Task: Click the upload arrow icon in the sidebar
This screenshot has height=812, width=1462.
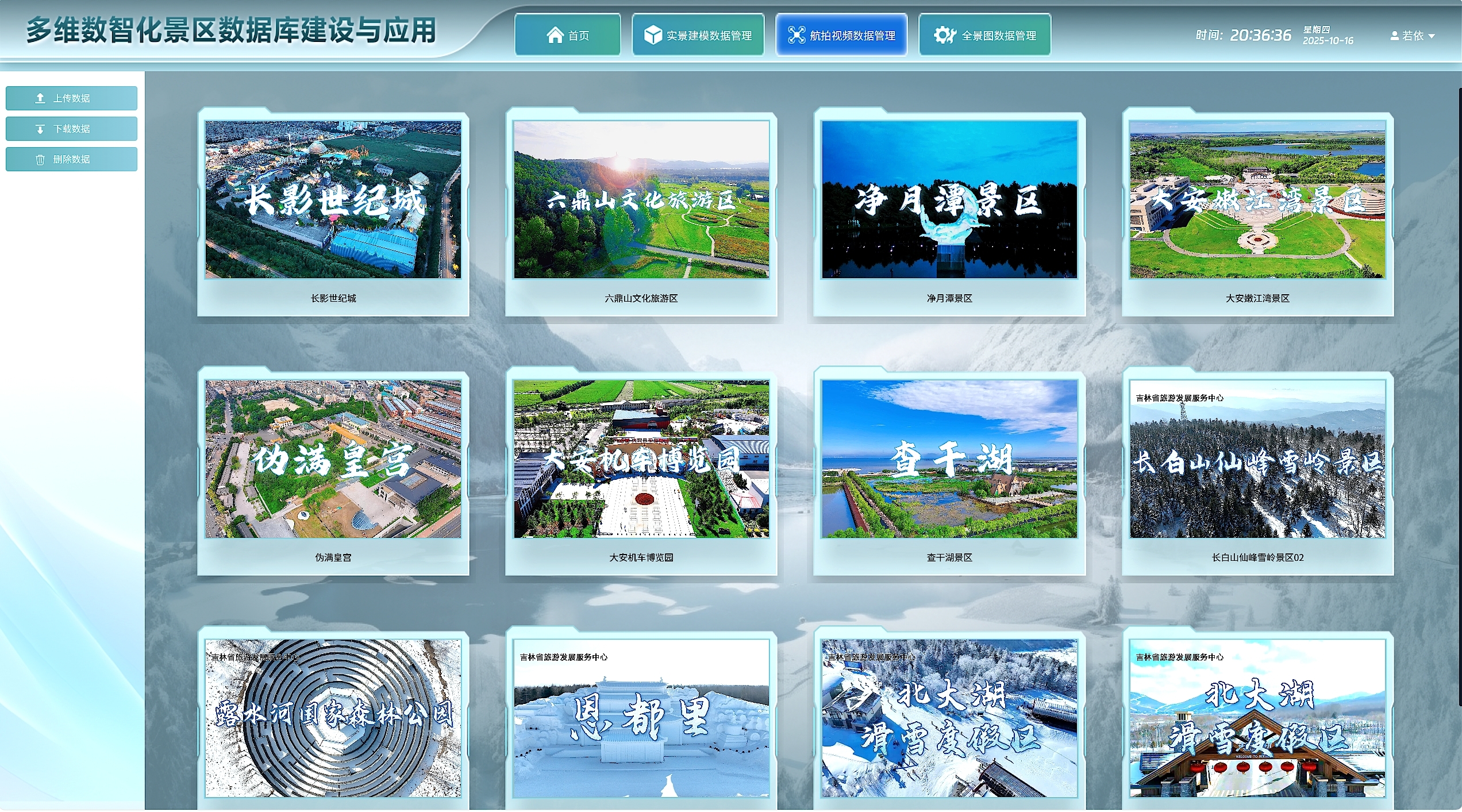Action: click(40, 98)
